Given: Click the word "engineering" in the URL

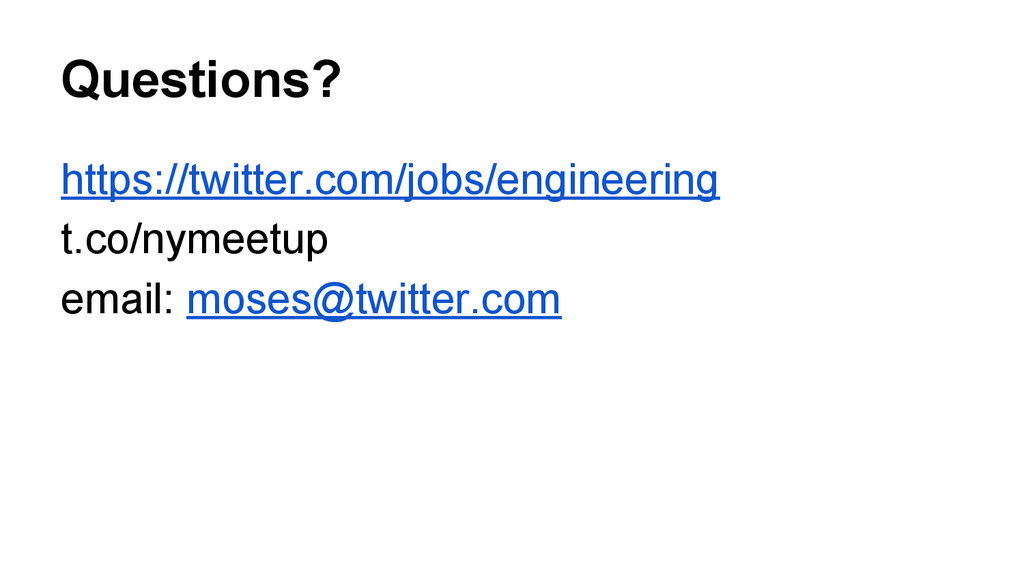Looking at the screenshot, I should pos(607,180).
